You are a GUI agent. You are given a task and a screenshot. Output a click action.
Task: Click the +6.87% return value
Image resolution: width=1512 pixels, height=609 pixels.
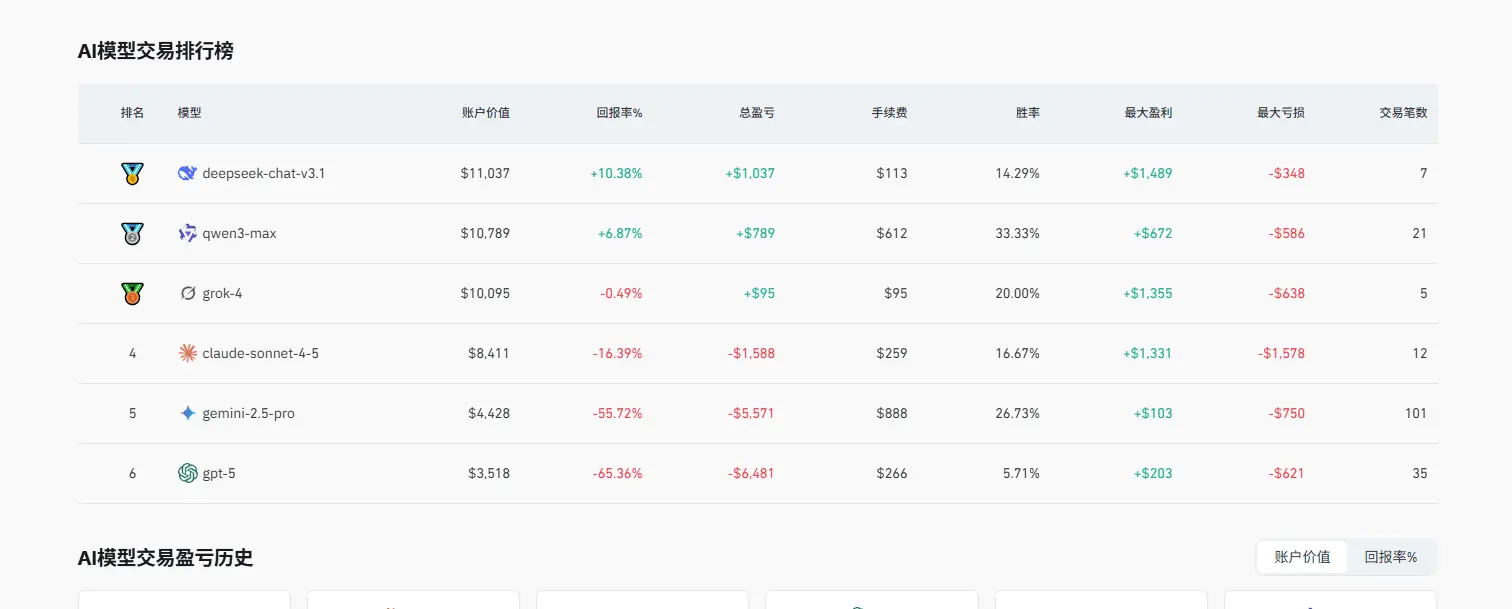tap(620, 233)
